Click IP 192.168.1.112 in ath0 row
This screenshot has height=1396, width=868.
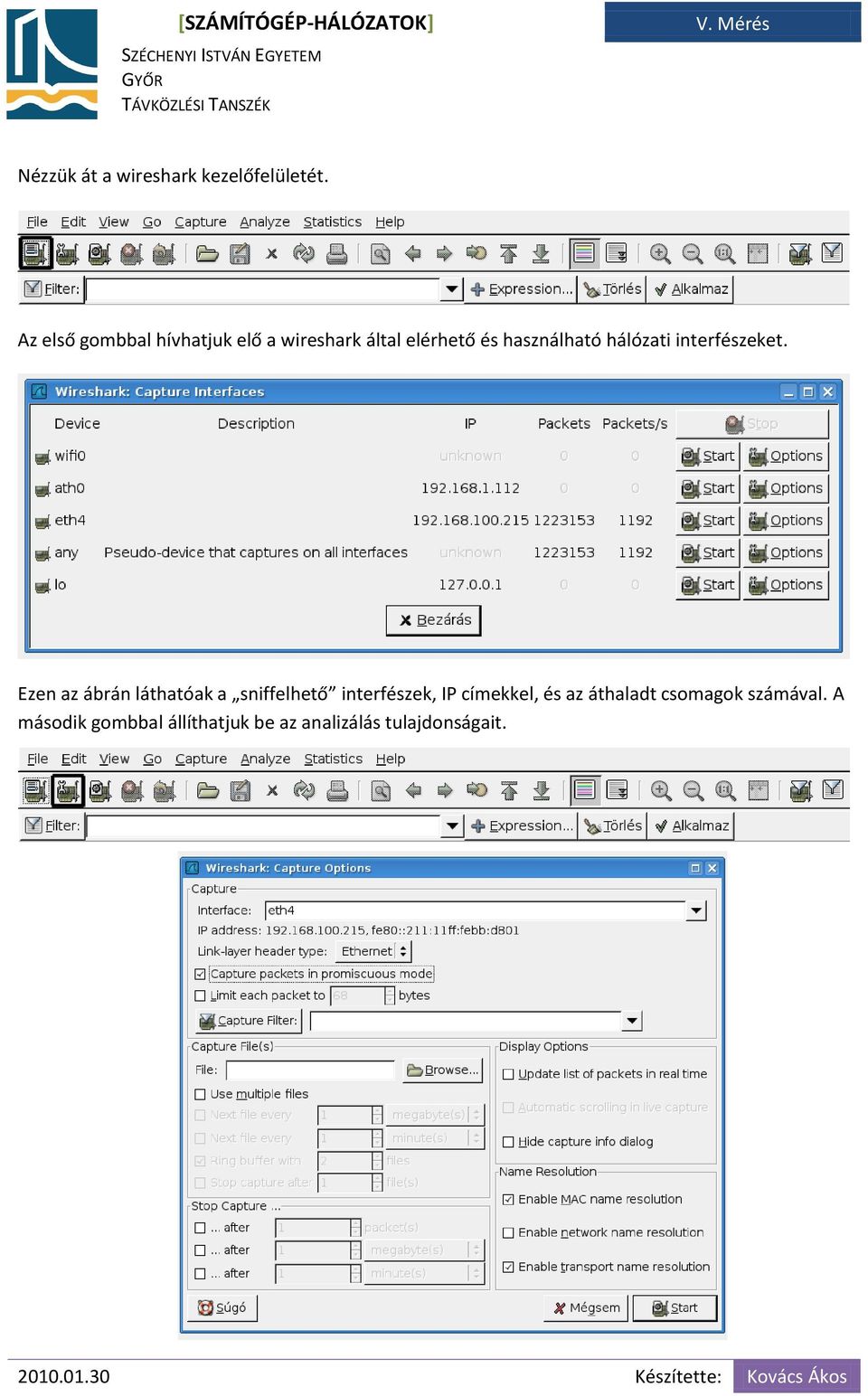click(470, 488)
